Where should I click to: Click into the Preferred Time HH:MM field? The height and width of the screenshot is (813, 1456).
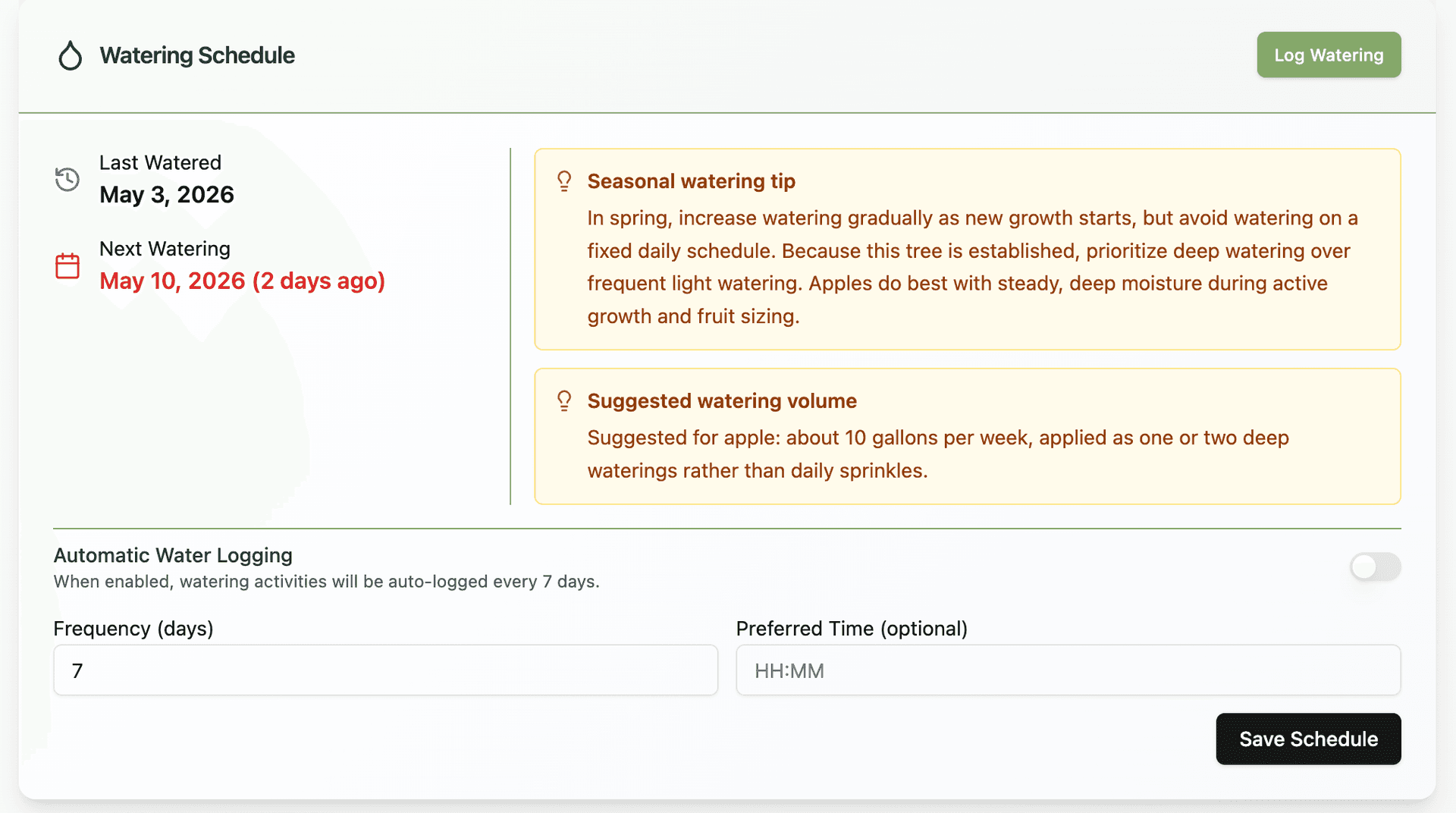(1068, 670)
